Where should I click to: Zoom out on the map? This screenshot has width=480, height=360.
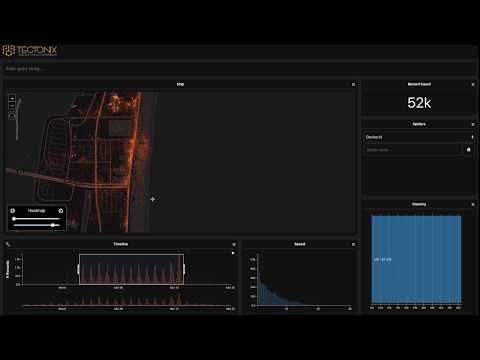pyautogui.click(x=12, y=105)
